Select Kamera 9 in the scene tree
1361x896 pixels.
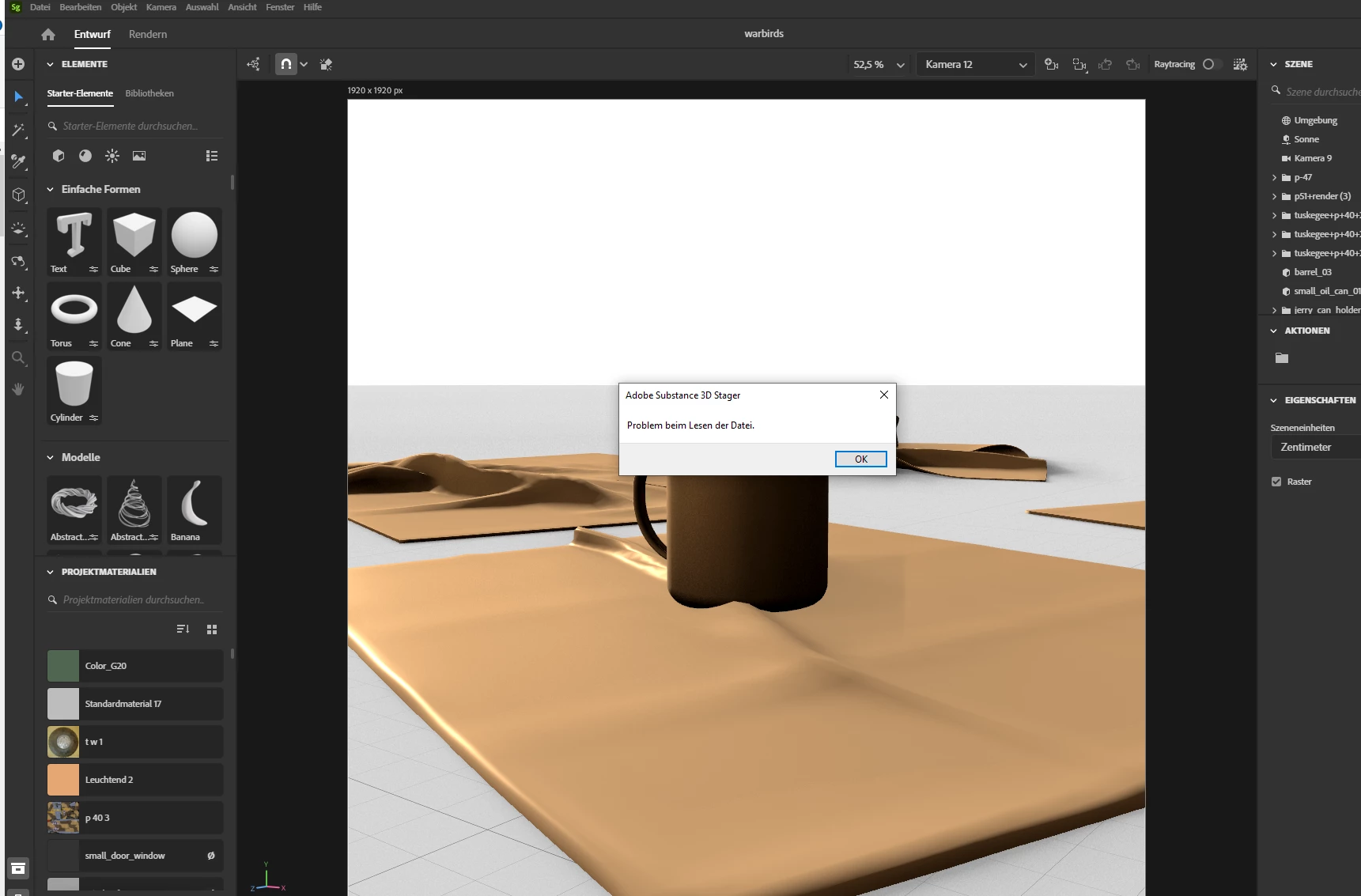tap(1313, 158)
